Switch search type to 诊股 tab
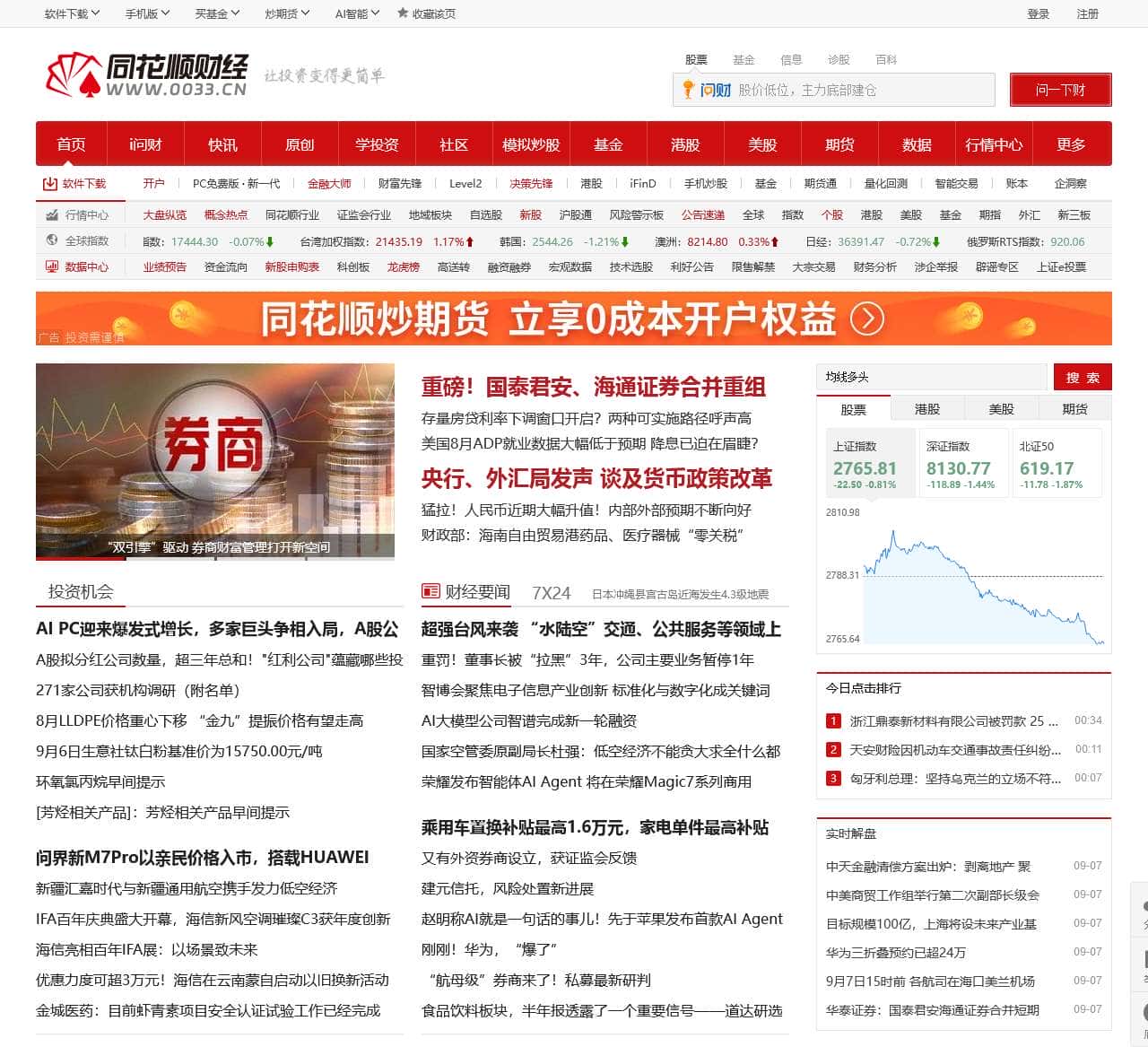1148x1047 pixels. tap(839, 60)
